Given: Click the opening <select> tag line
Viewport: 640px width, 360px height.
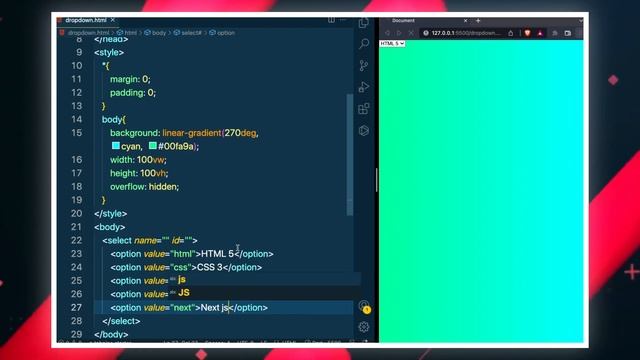Looking at the screenshot, I should (150, 240).
